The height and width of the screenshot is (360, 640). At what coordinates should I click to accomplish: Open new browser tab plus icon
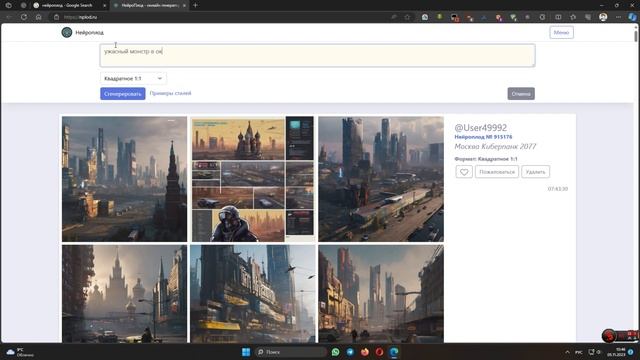click(196, 5)
